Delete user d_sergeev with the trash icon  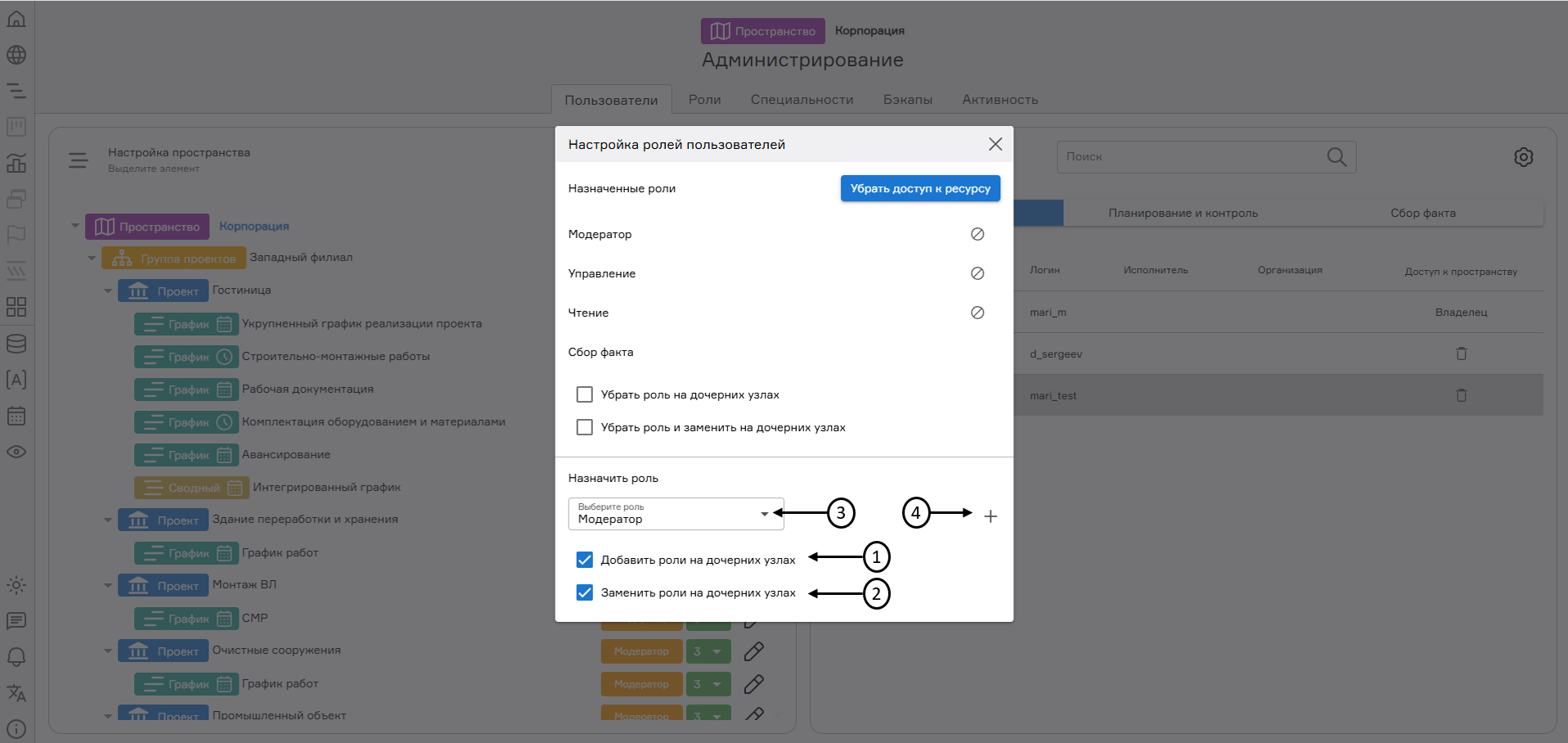coord(1461,353)
